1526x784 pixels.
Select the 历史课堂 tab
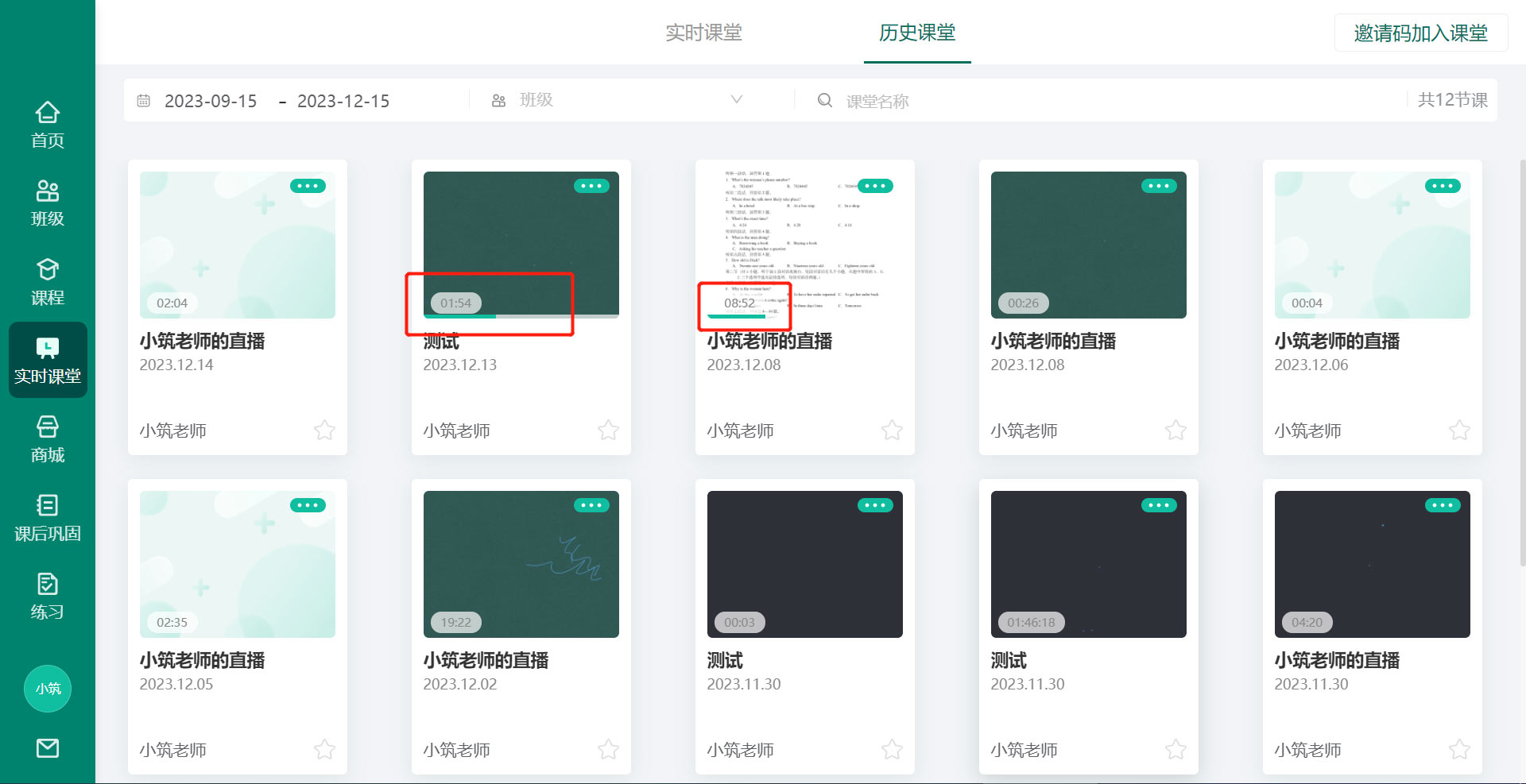tap(916, 33)
